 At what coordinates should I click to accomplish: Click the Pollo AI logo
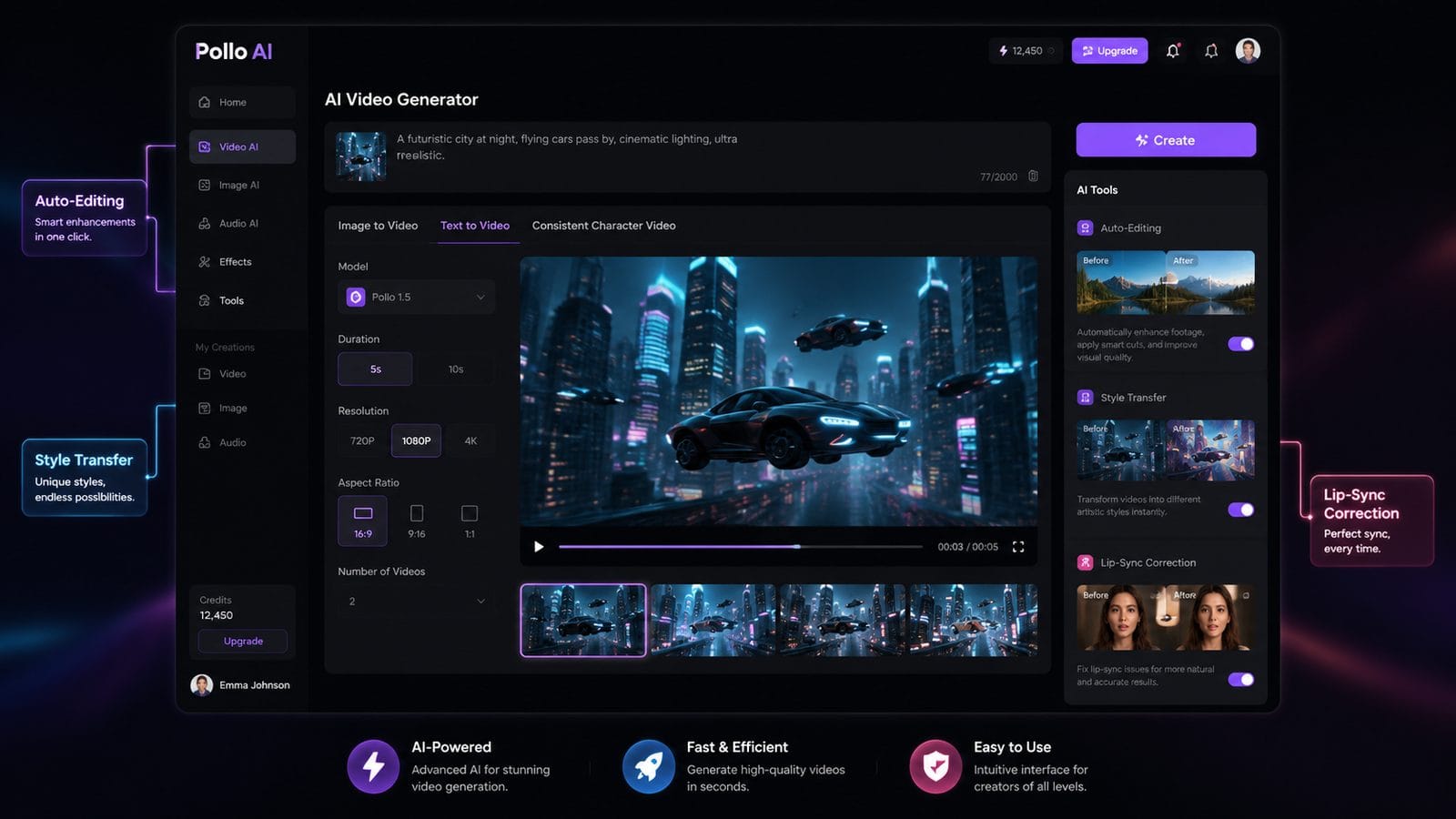[x=234, y=52]
